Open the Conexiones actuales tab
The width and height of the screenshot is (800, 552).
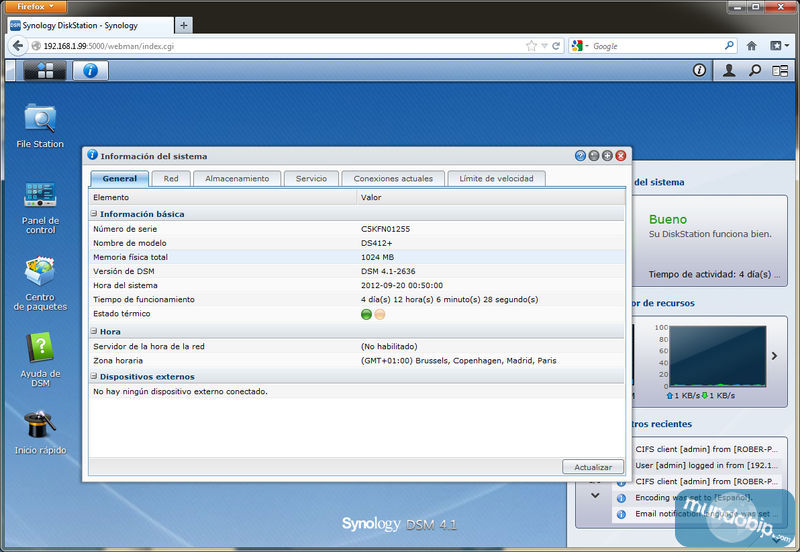pyautogui.click(x=393, y=179)
